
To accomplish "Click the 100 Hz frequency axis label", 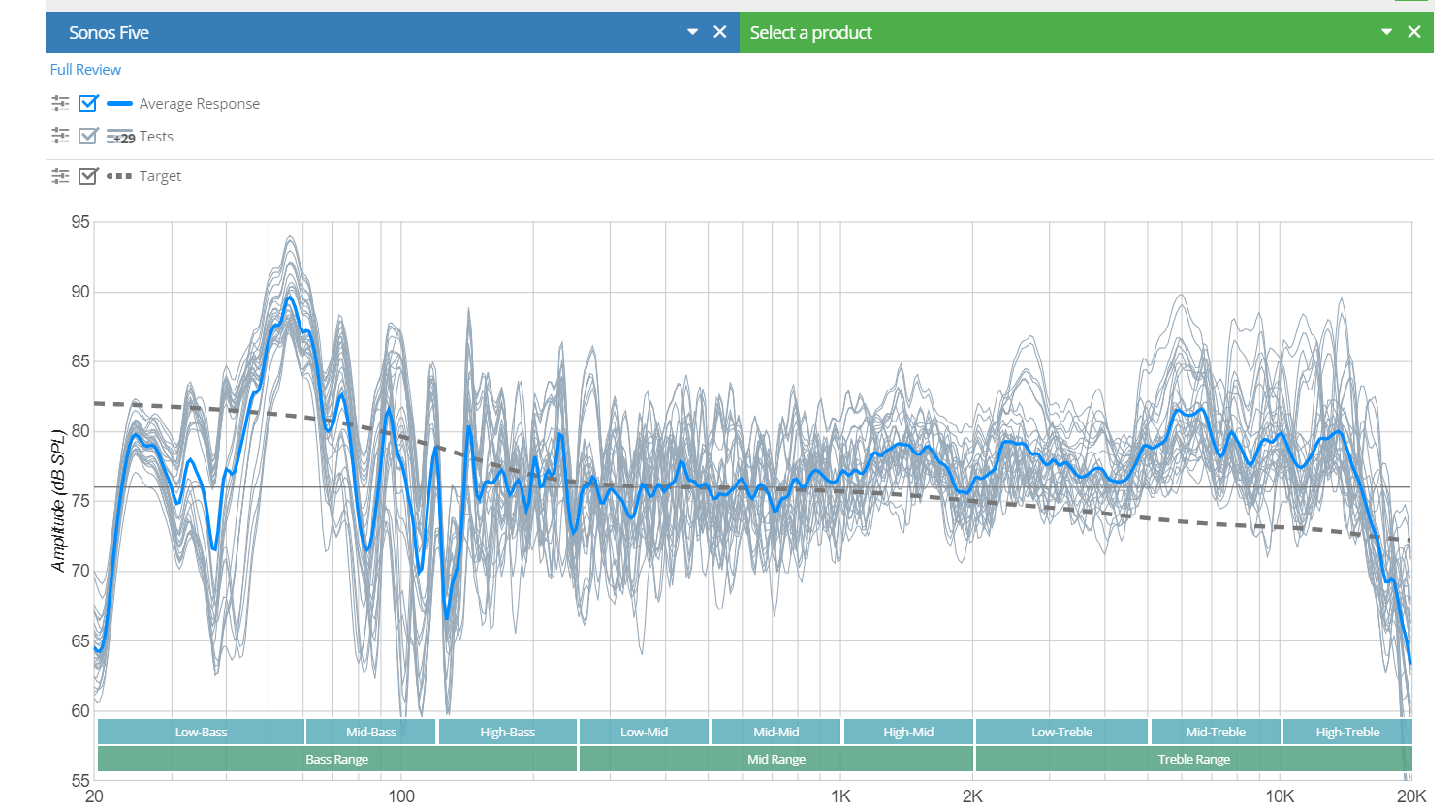I will 401,796.
